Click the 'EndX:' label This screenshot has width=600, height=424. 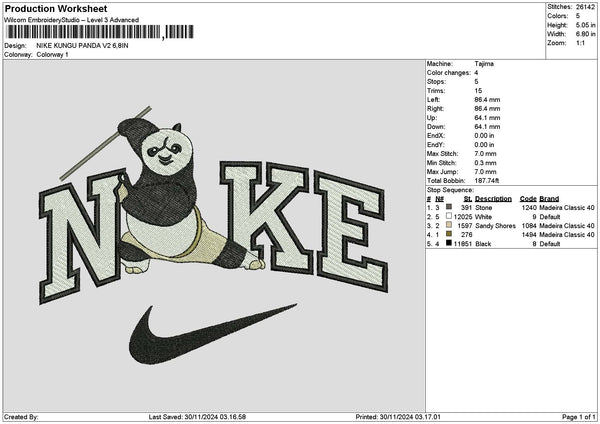[436, 136]
